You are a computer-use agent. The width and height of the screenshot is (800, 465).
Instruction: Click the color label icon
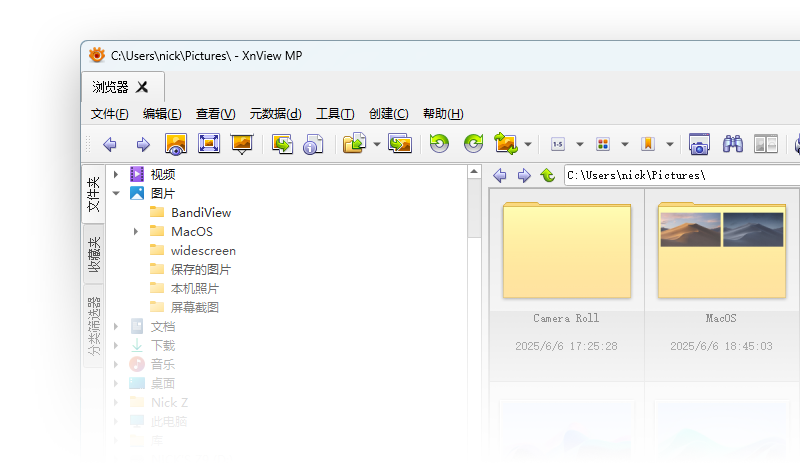pyautogui.click(x=603, y=144)
